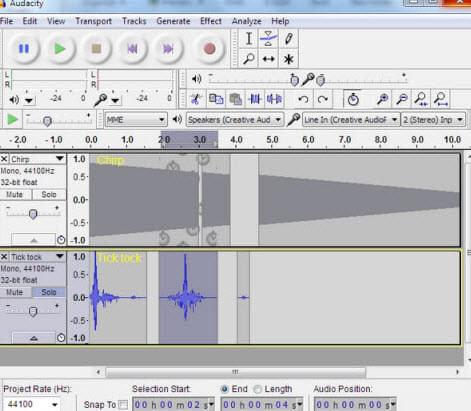Close the Tick tock track with X
This screenshot has height=411, width=471.
[x=4, y=257]
